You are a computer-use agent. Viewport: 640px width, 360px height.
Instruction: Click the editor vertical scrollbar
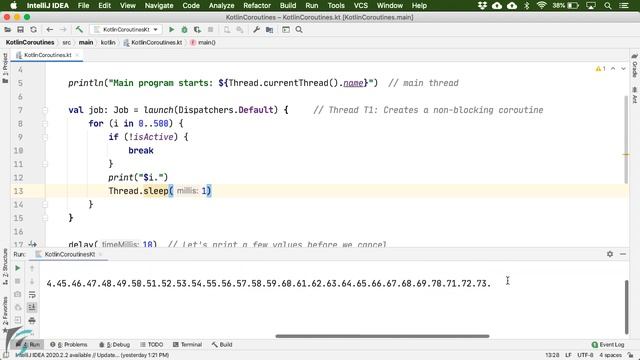[x=626, y=139]
